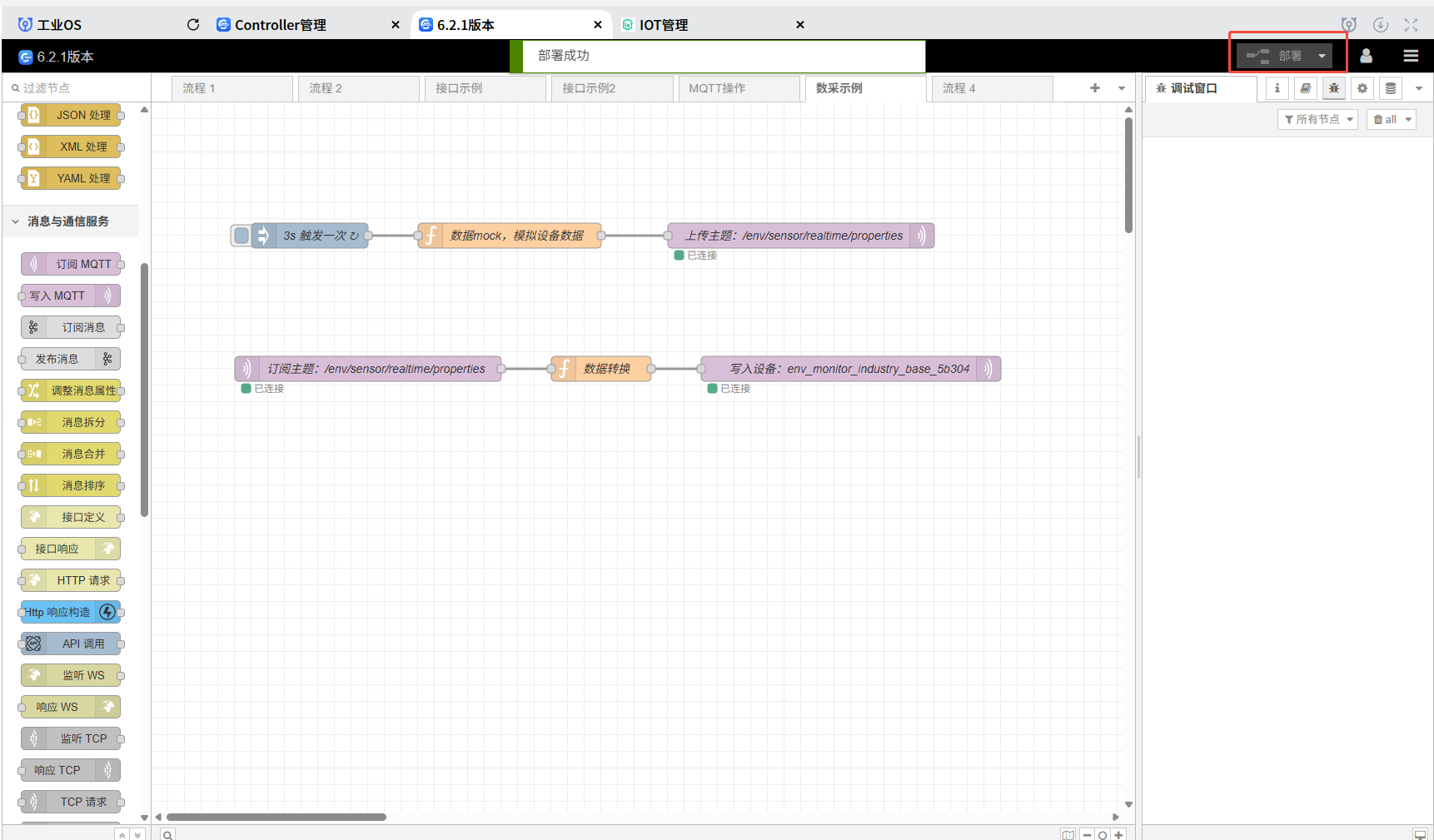Viewport: 1434px width, 840px height.
Task: Toggle the navigator map view
Action: tap(1068, 834)
